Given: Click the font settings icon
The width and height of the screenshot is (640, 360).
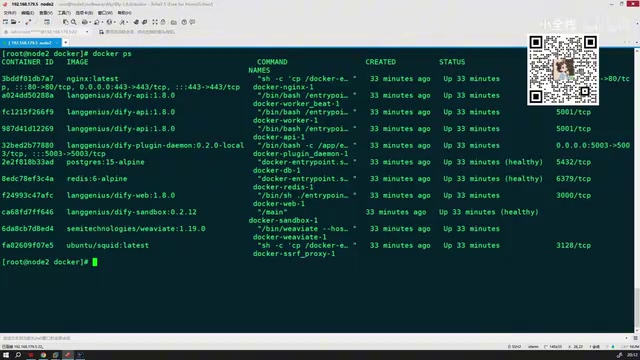Looking at the screenshot, I should click(122, 22).
